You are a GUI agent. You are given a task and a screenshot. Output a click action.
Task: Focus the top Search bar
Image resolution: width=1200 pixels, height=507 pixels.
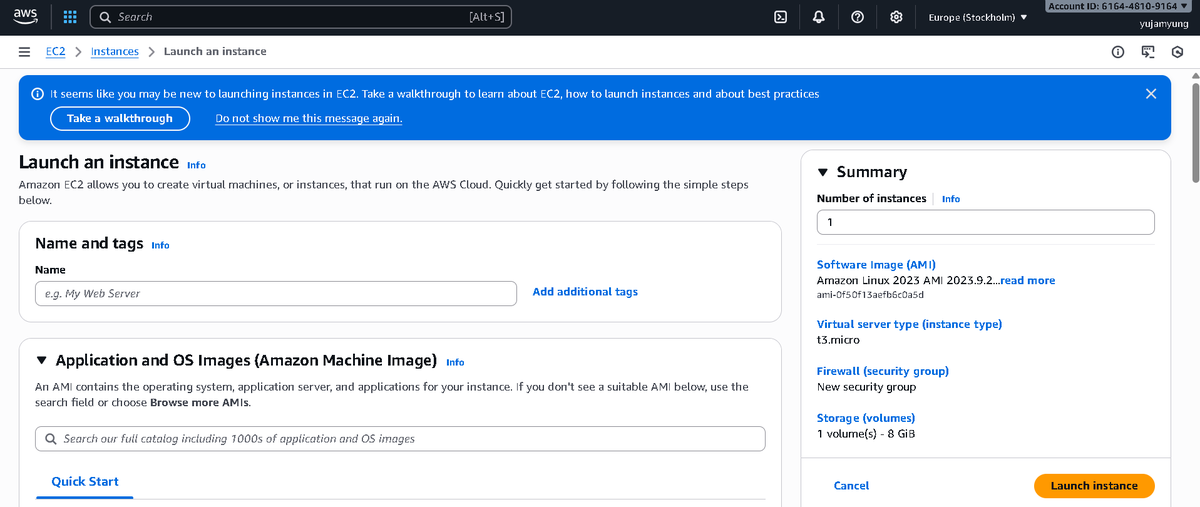[x=300, y=17]
